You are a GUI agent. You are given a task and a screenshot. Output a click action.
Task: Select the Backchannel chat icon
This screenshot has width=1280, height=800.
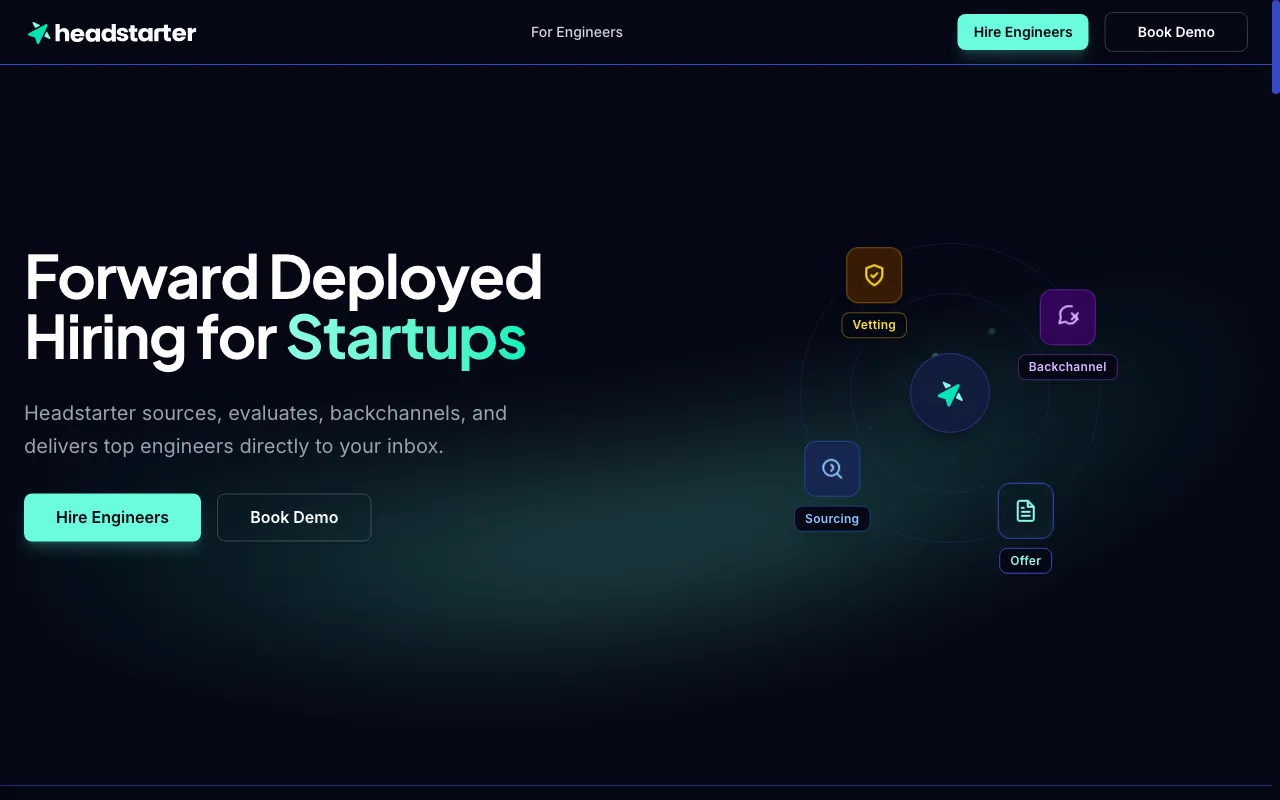coord(1068,317)
